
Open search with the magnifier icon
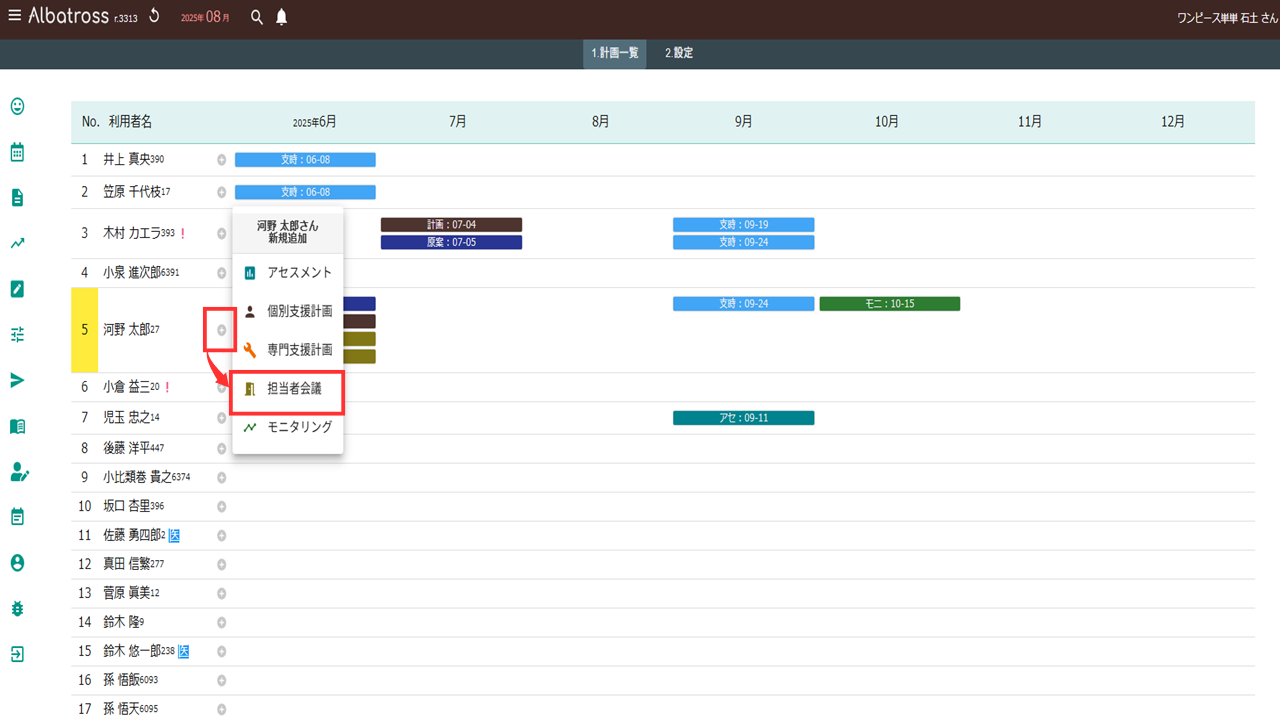[257, 17]
